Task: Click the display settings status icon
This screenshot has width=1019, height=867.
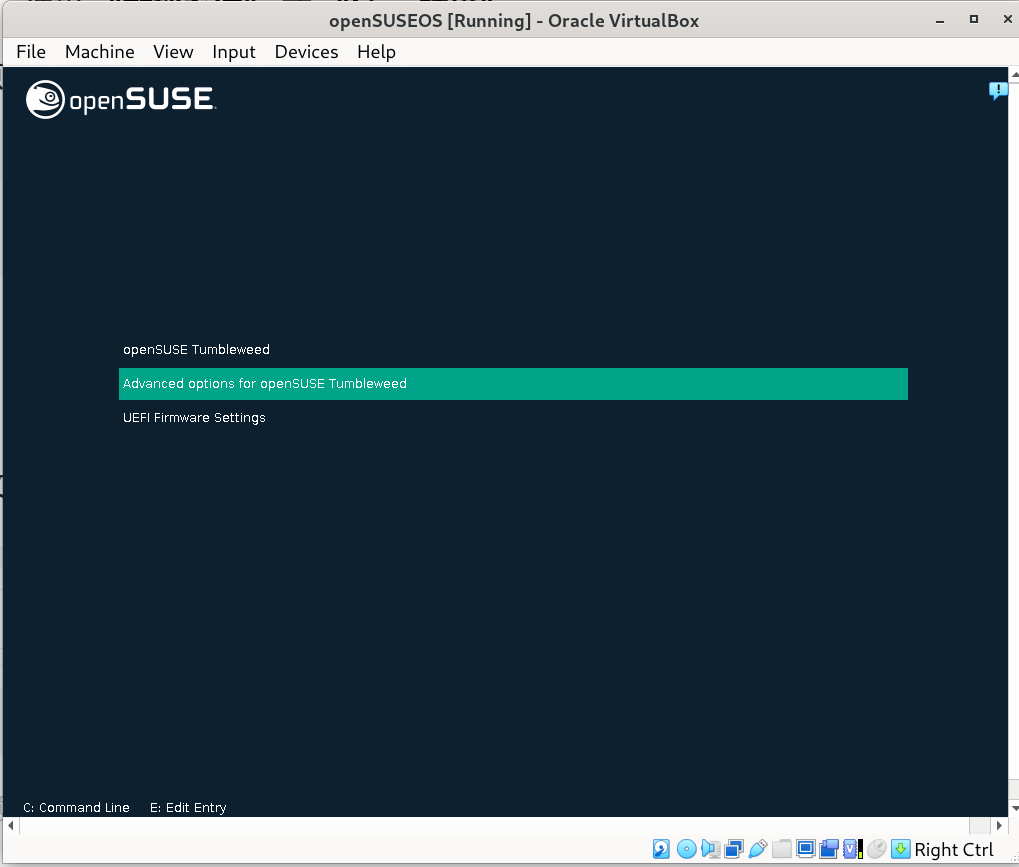Action: pos(805,849)
